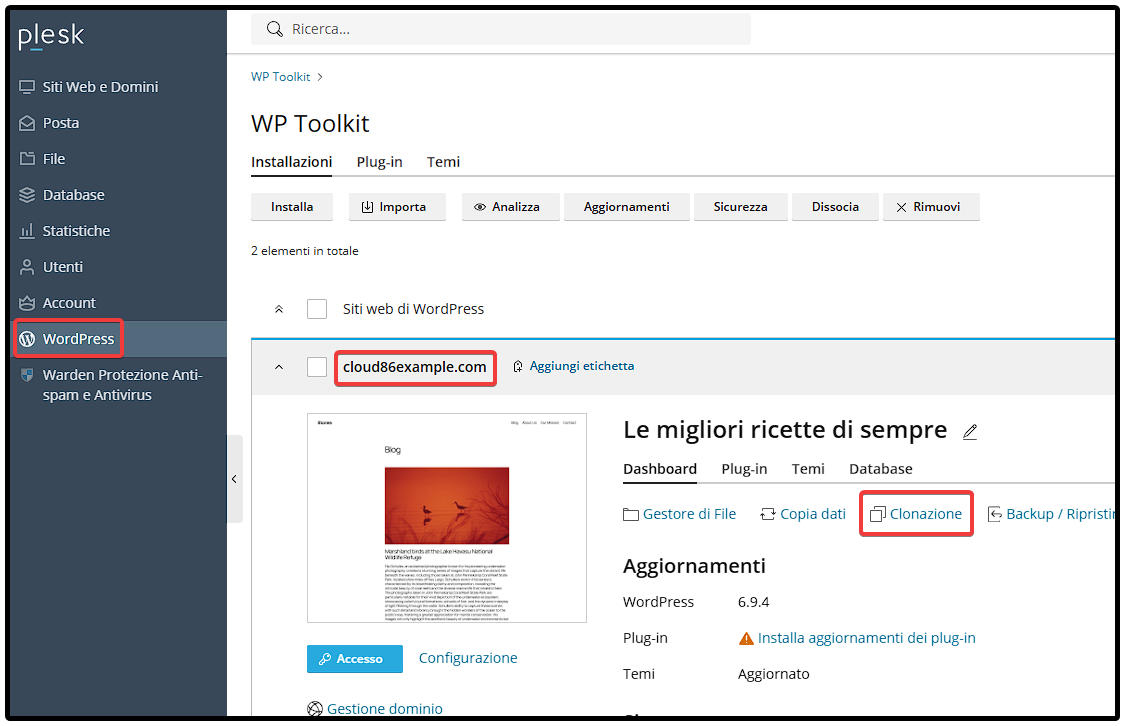Viewport: 1125px width, 726px height.
Task: Click the Temi status Aggiornato text
Action: (773, 674)
